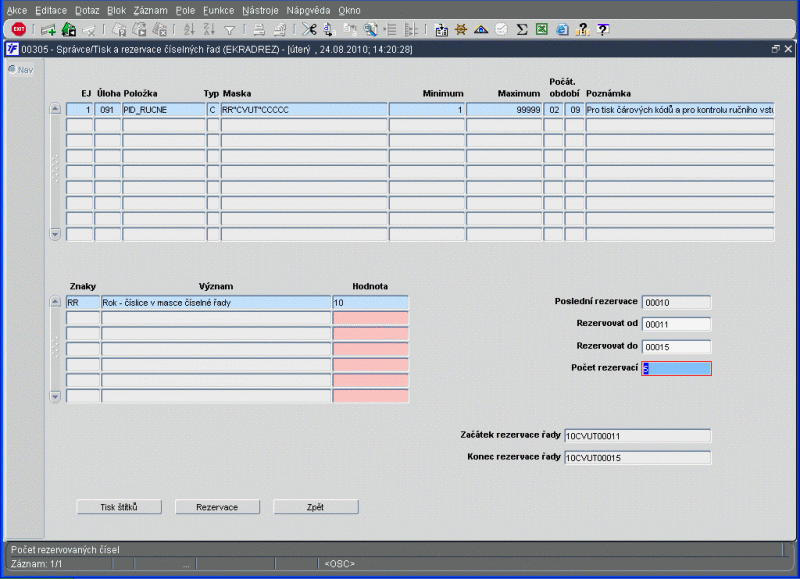The height and width of the screenshot is (579, 800).
Task: Click the Úloha cell showing 091
Action: coord(107,110)
